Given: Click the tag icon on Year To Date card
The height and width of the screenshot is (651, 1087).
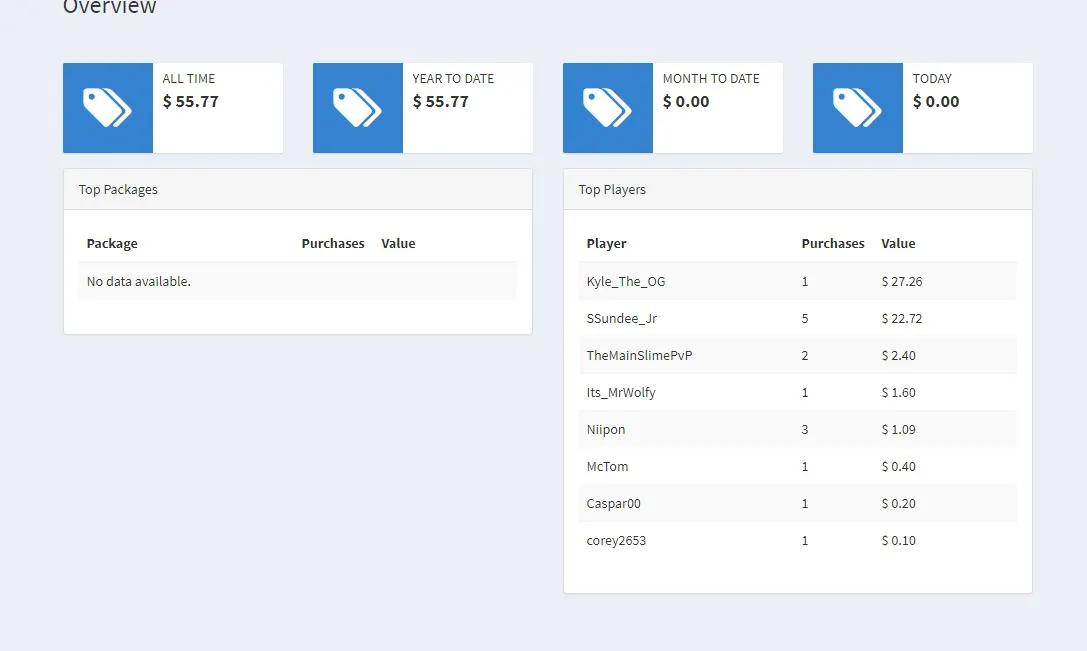Looking at the screenshot, I should (x=357, y=107).
